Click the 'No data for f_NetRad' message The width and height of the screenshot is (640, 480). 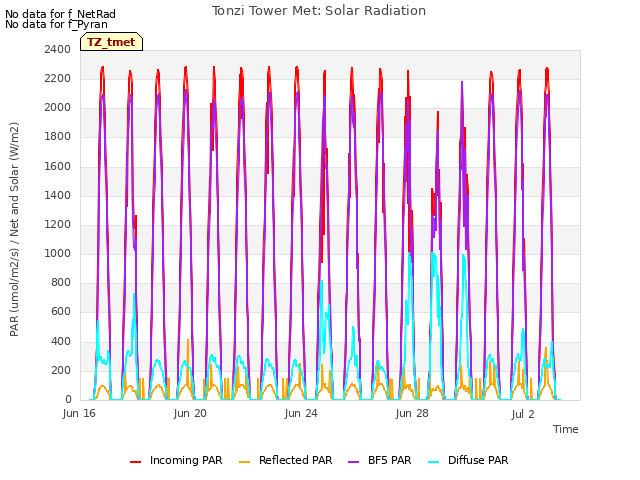pos(60,14)
